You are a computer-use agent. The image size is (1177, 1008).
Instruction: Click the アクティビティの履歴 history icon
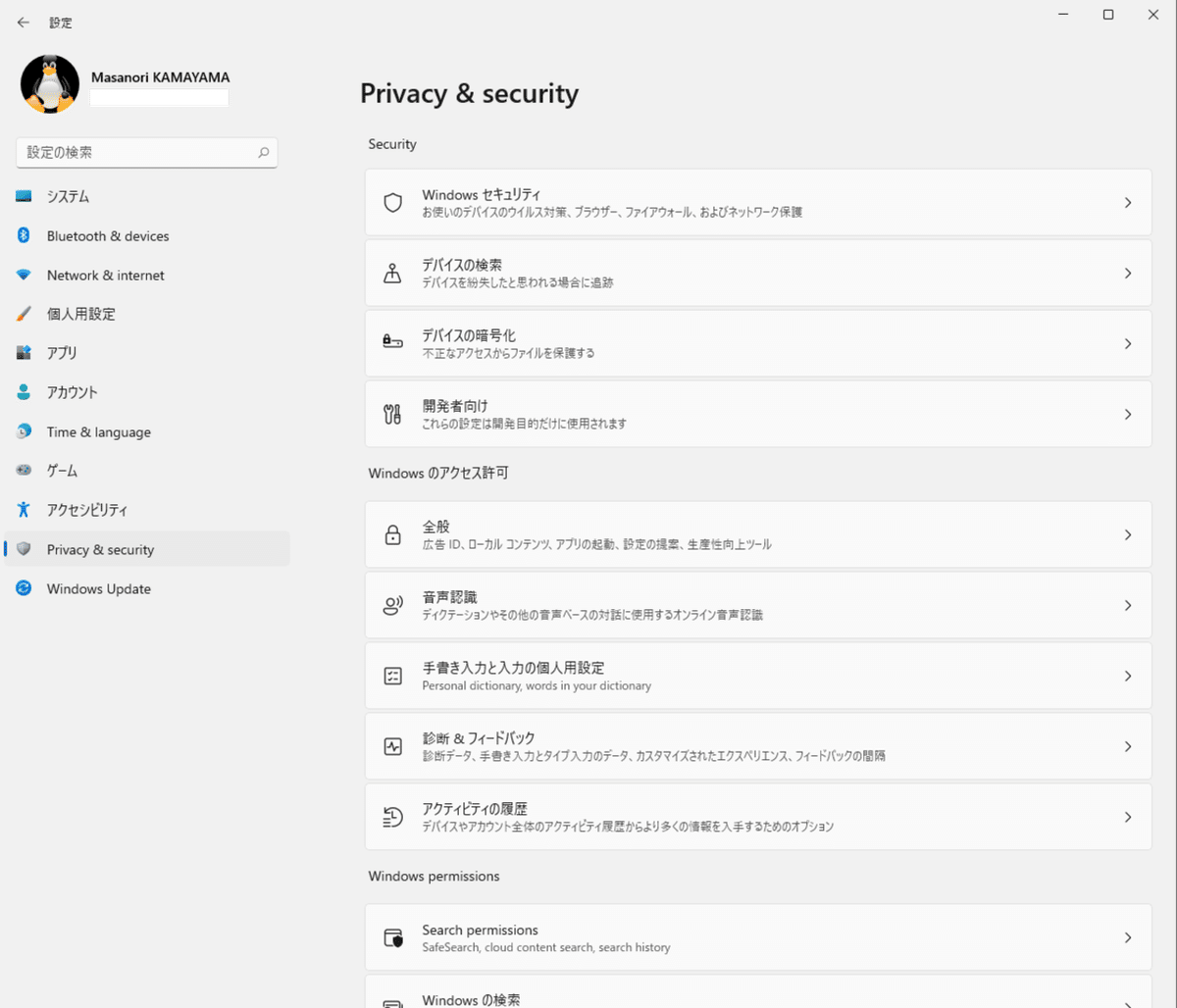coord(392,817)
